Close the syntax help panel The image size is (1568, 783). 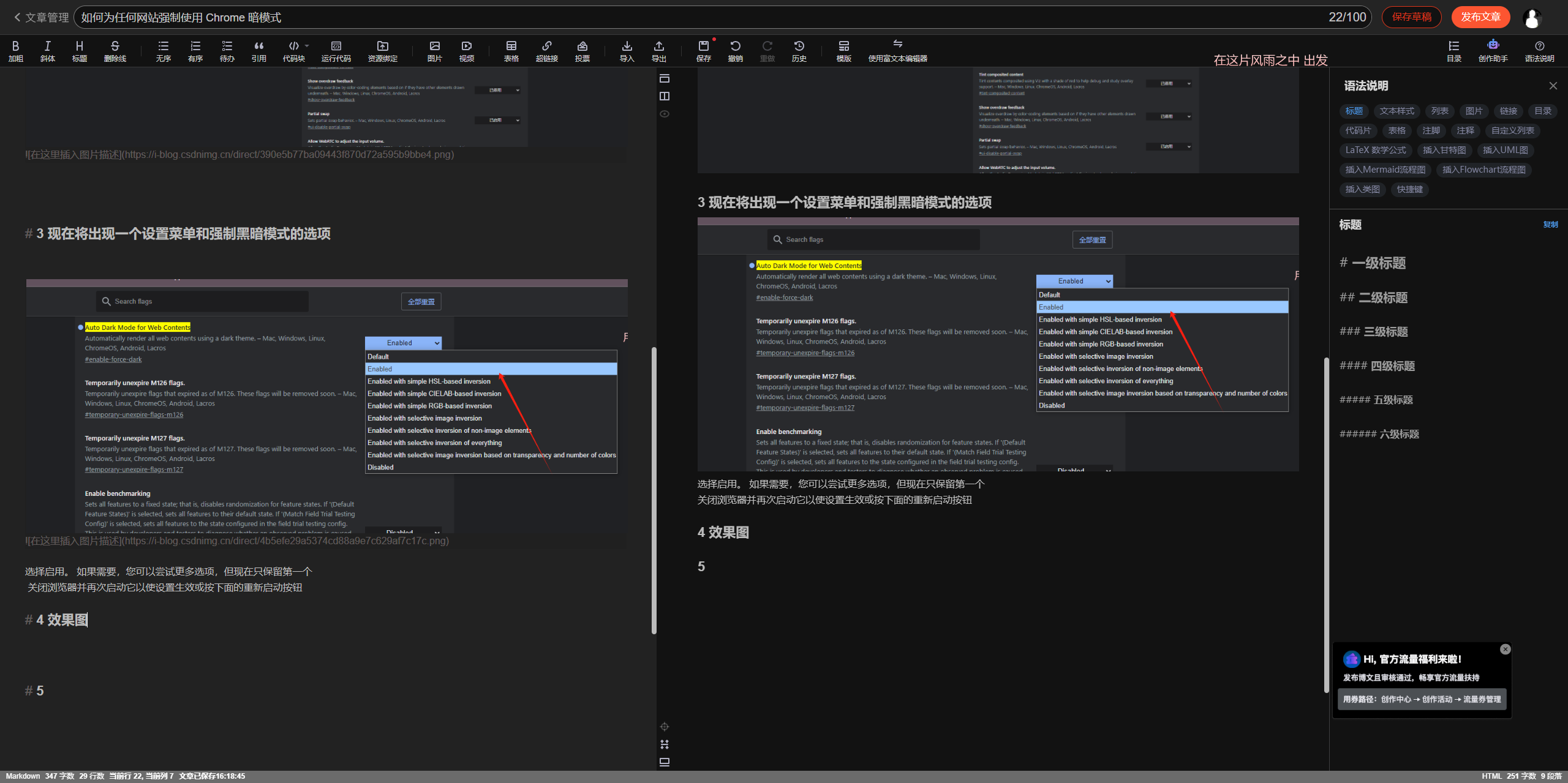(1553, 86)
